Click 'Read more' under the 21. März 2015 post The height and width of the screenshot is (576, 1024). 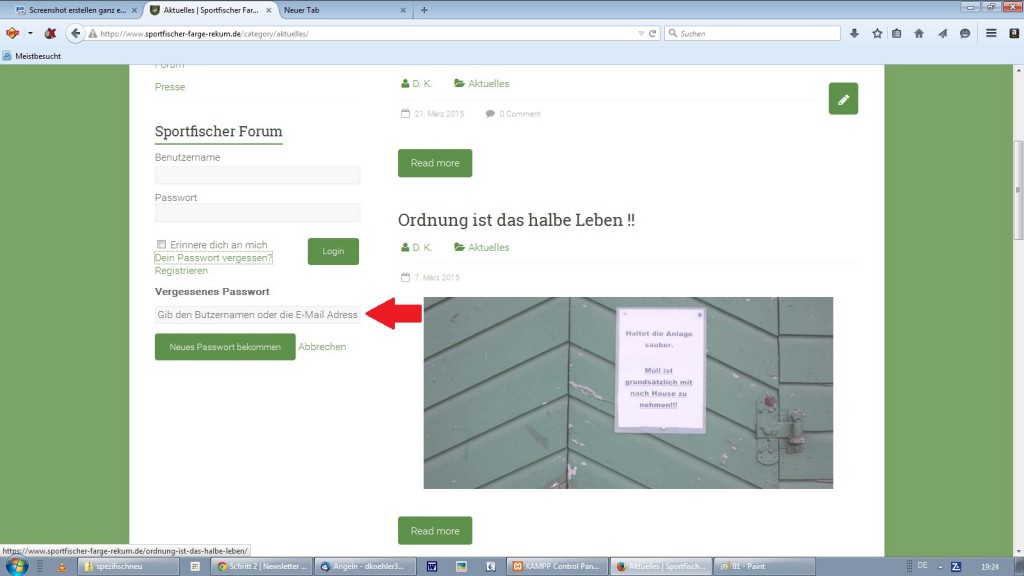[435, 163]
